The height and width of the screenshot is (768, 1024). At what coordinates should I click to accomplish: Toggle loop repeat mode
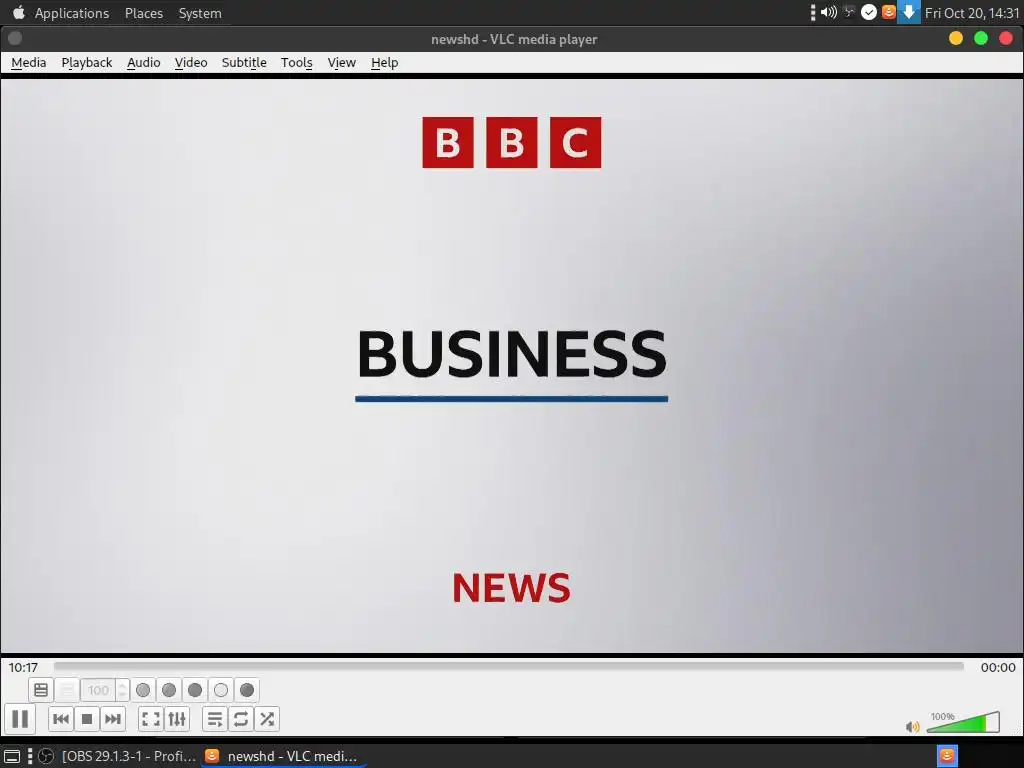(x=241, y=719)
